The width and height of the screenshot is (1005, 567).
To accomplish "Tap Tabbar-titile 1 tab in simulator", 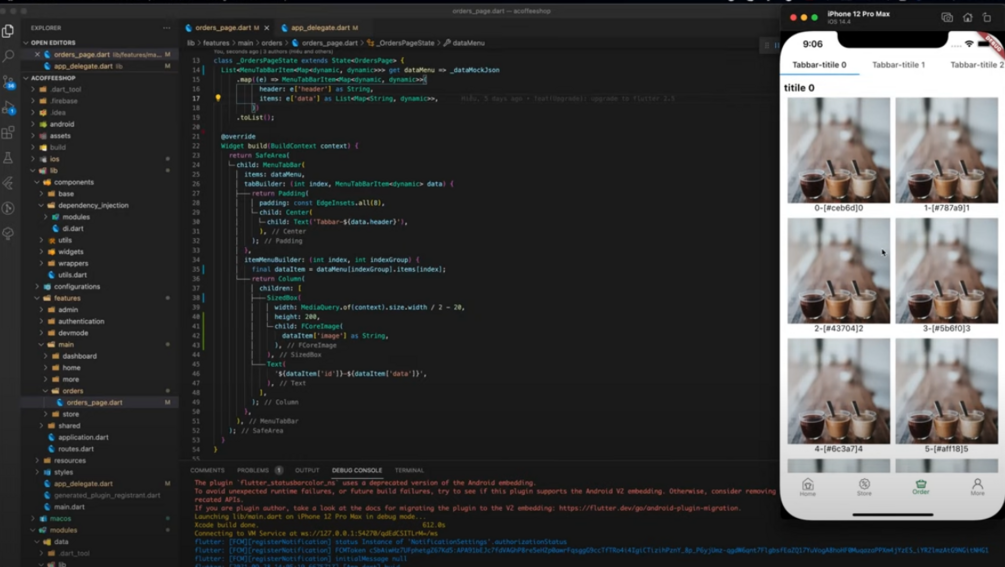I will click(898, 65).
